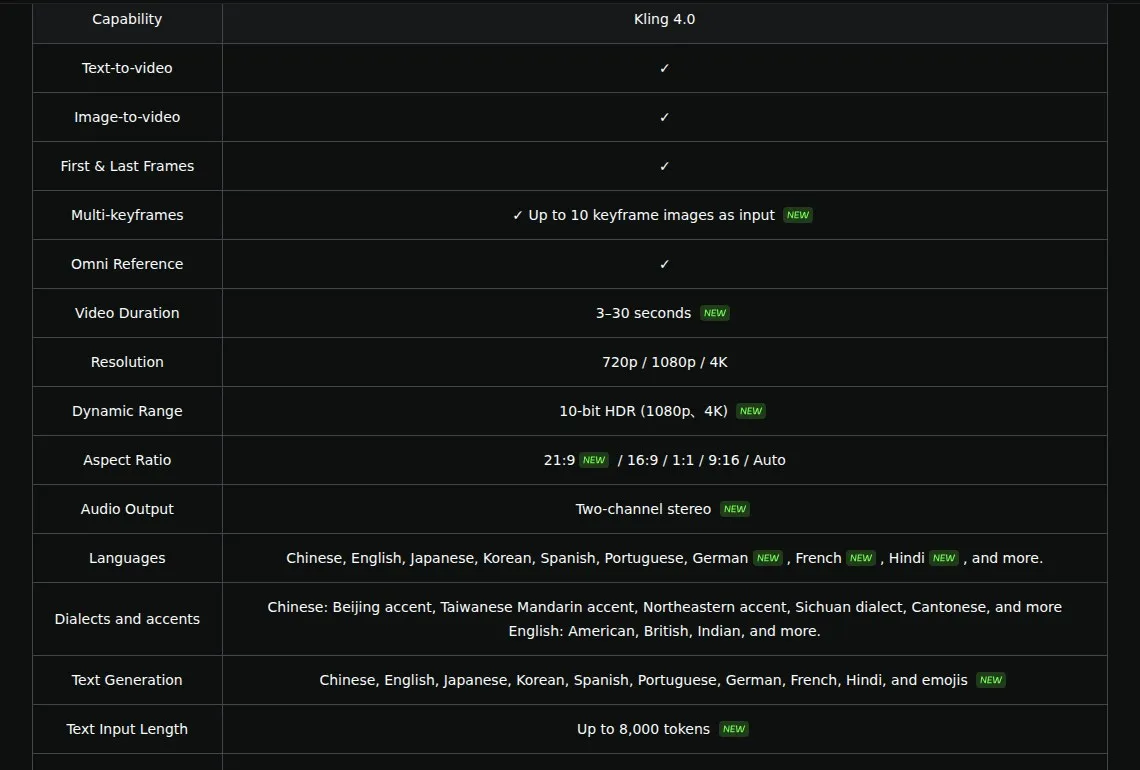The image size is (1140, 770).
Task: Click the NEW badge beside Two-channel stereo
Action: 734,509
